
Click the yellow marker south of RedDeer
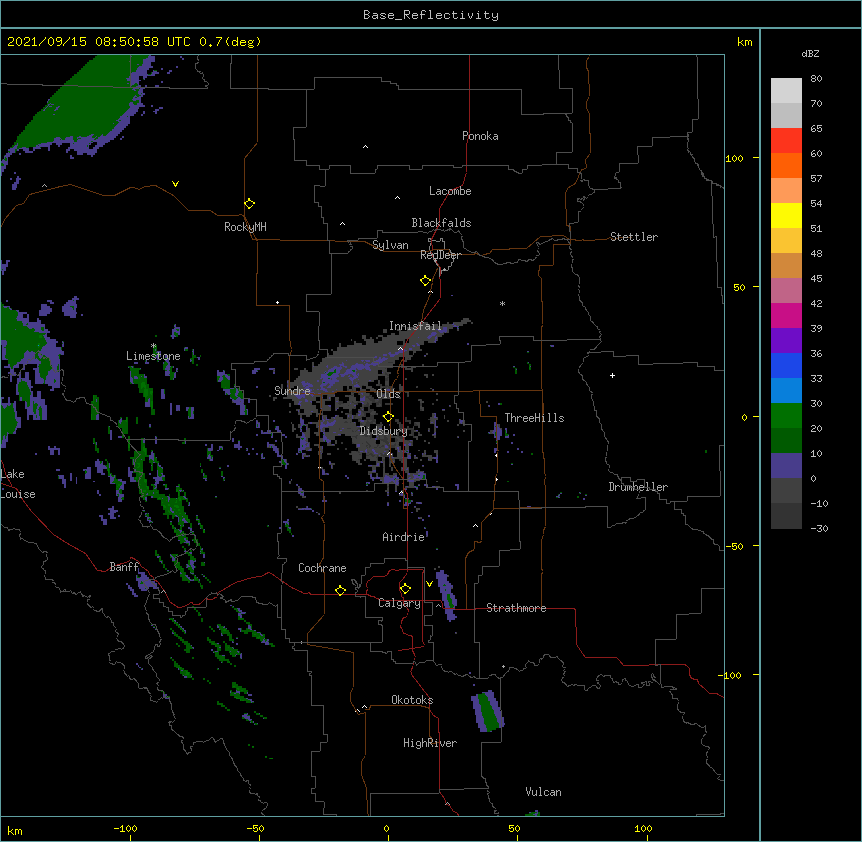click(425, 281)
